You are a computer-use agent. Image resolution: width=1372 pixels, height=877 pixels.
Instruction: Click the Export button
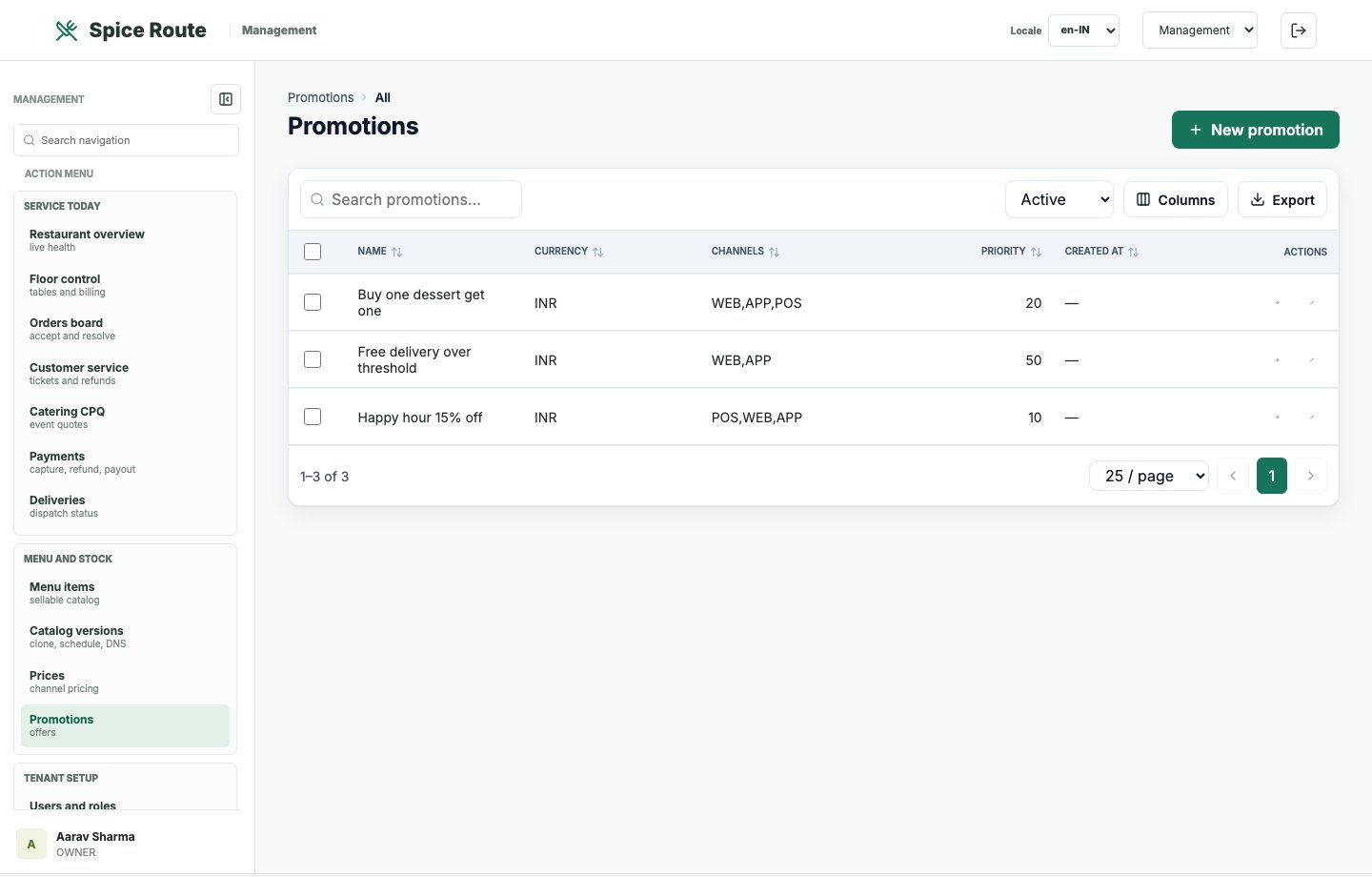click(1282, 199)
